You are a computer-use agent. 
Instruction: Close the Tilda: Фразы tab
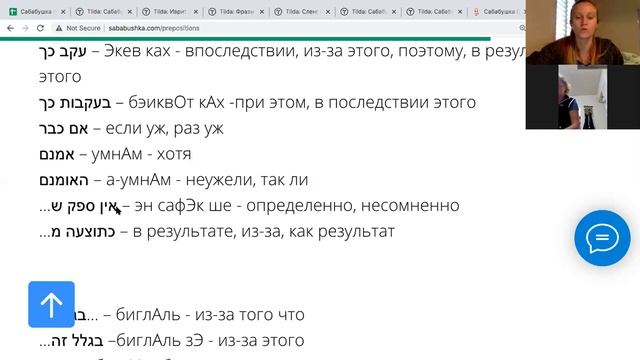(262, 12)
